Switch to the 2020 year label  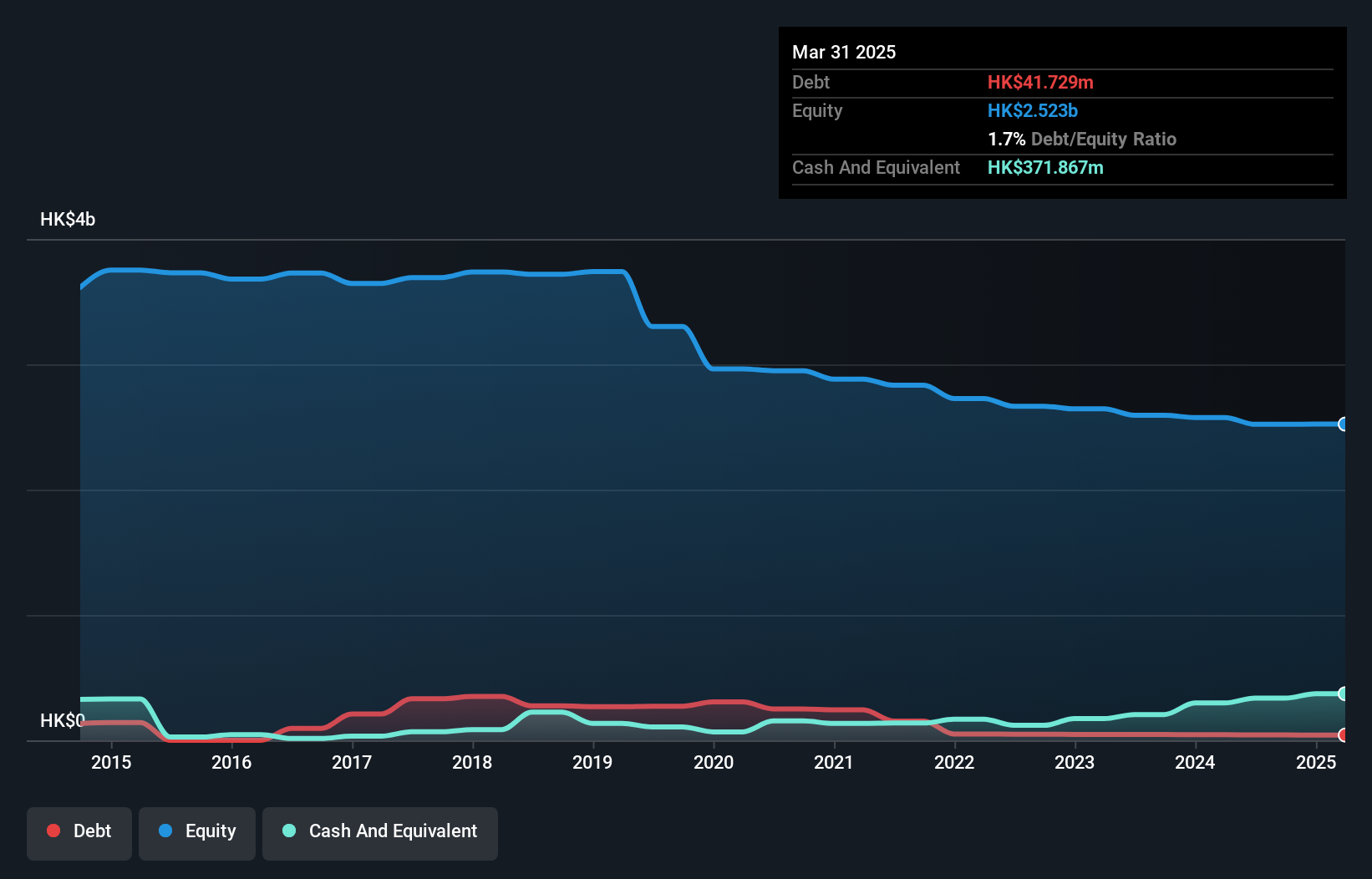click(714, 762)
